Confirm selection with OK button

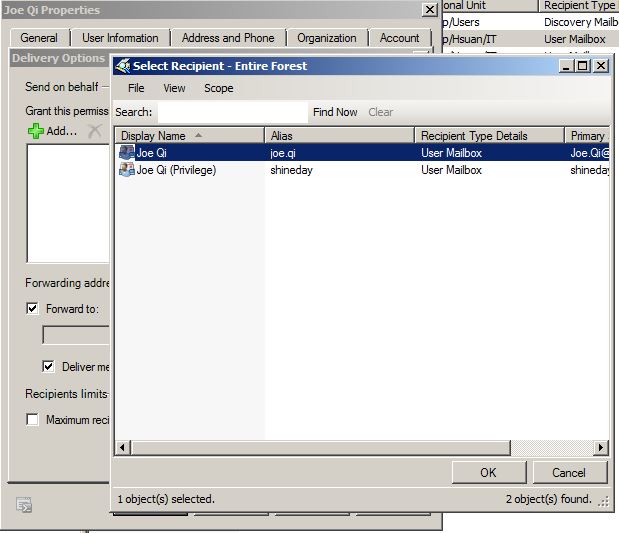[489, 473]
